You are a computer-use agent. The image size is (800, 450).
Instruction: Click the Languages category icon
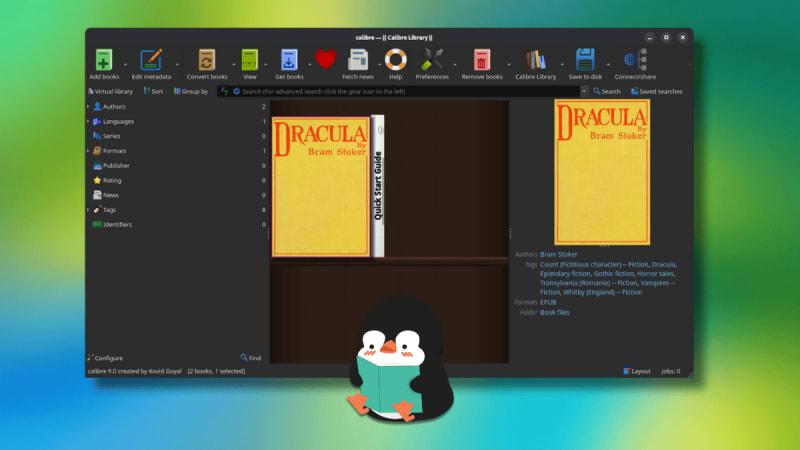[97, 121]
